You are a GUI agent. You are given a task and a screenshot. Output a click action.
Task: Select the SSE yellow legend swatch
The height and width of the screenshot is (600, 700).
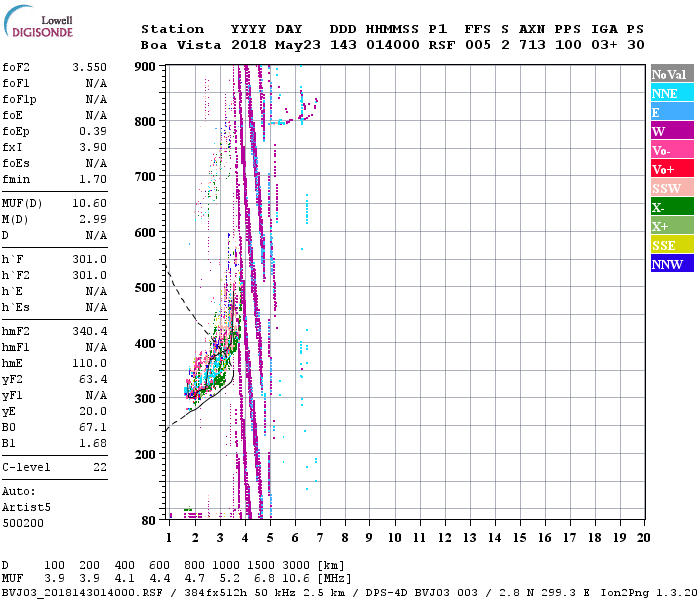coord(672,245)
